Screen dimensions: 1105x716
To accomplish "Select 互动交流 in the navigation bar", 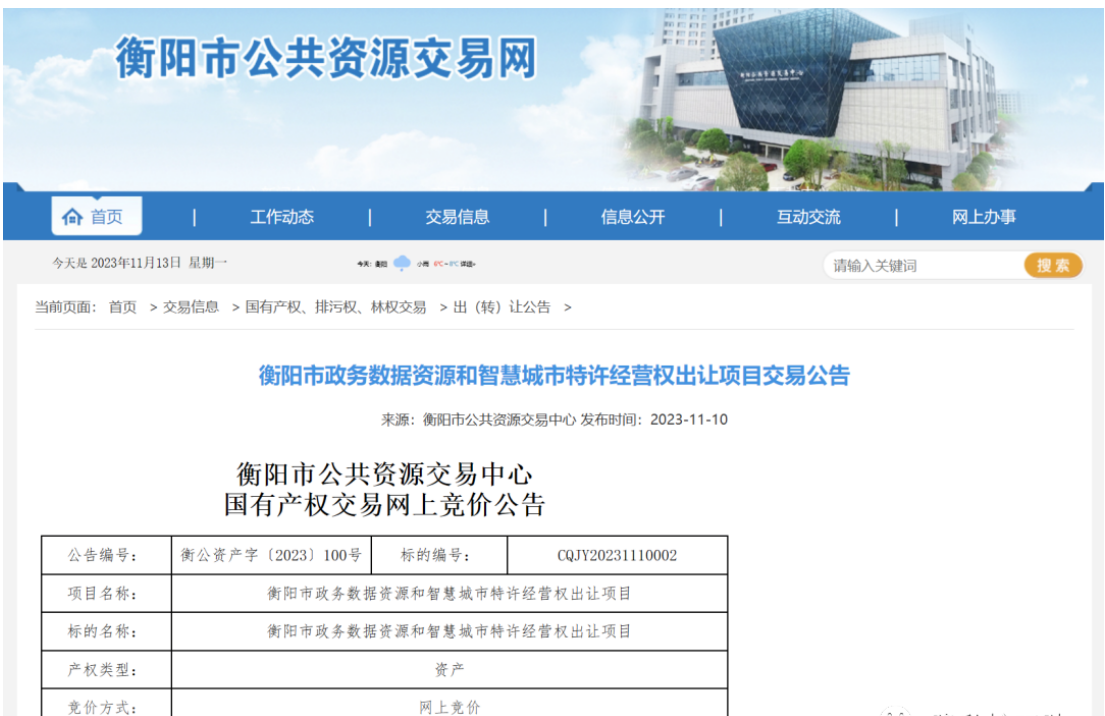I will point(808,217).
